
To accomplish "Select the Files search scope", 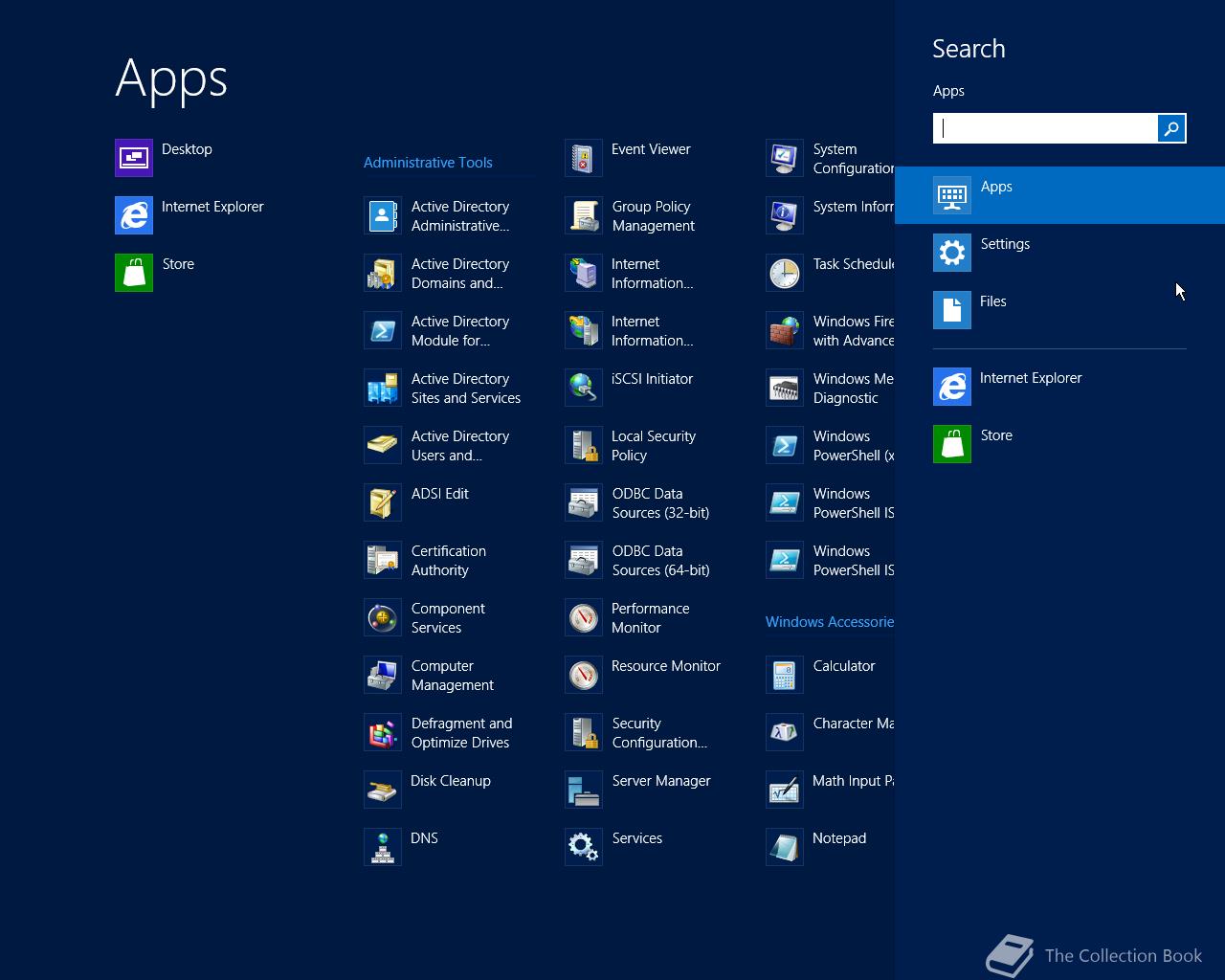I will [x=1059, y=310].
